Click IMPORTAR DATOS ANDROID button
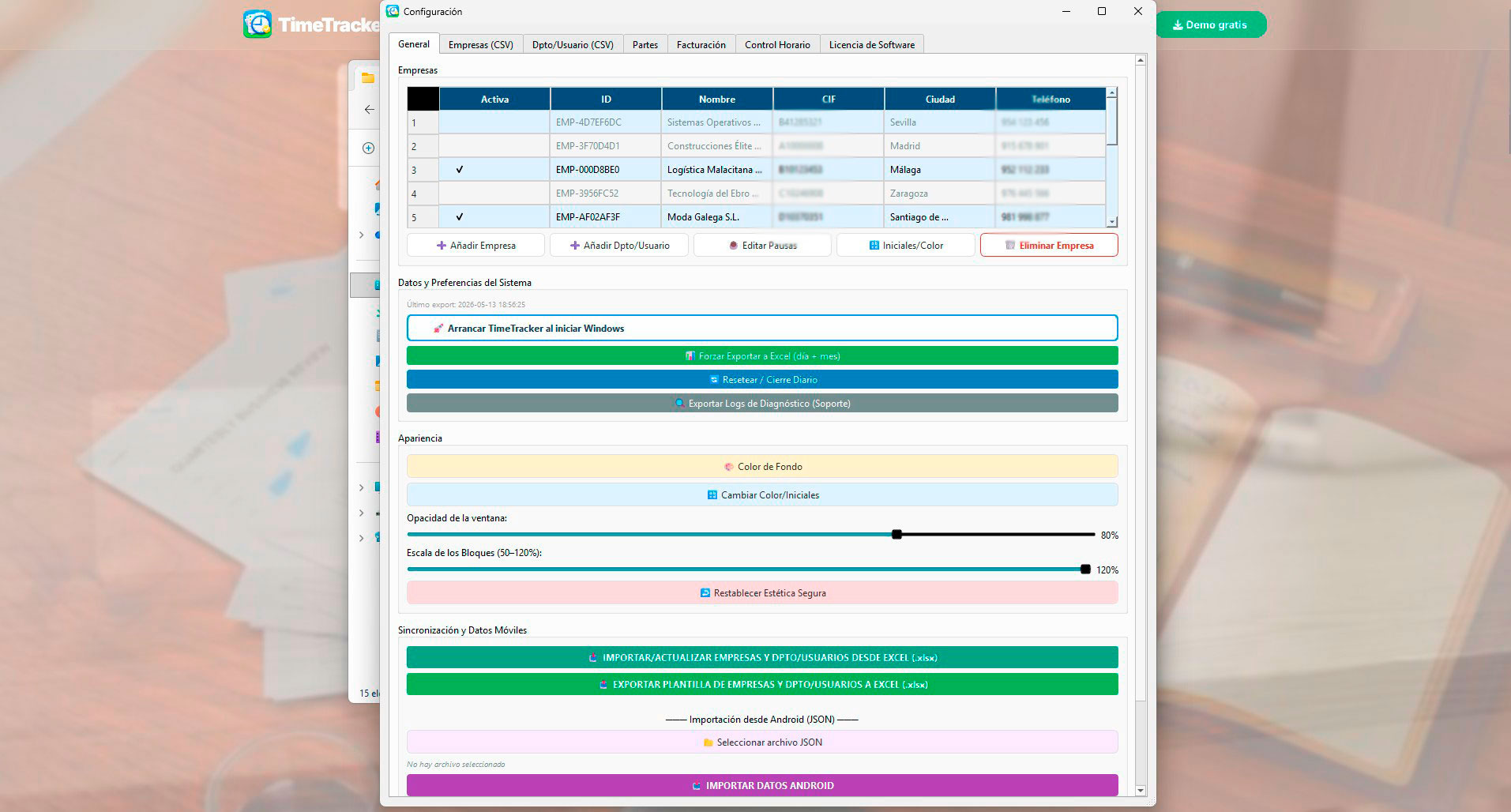Image resolution: width=1511 pixels, height=812 pixels. click(762, 785)
